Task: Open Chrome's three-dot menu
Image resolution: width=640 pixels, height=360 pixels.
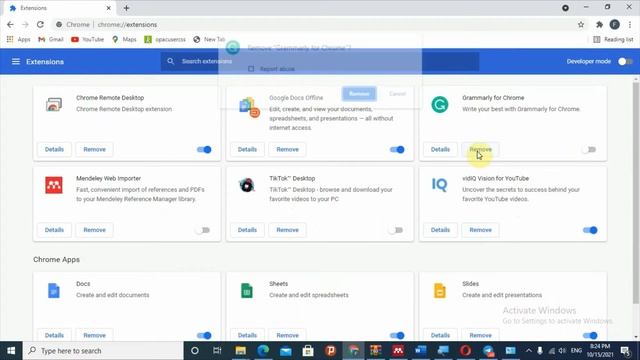Action: coord(630,24)
